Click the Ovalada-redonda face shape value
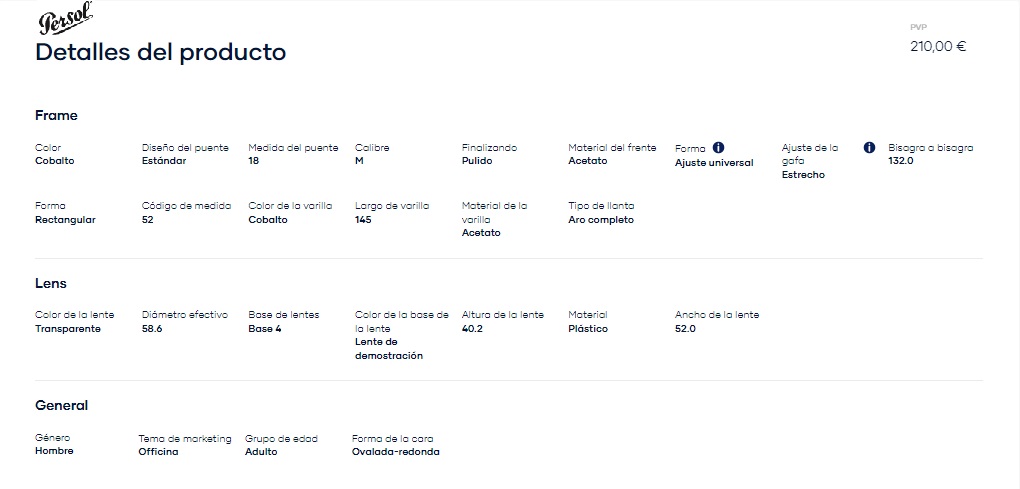Viewport: 1020px width, 489px height. point(396,452)
